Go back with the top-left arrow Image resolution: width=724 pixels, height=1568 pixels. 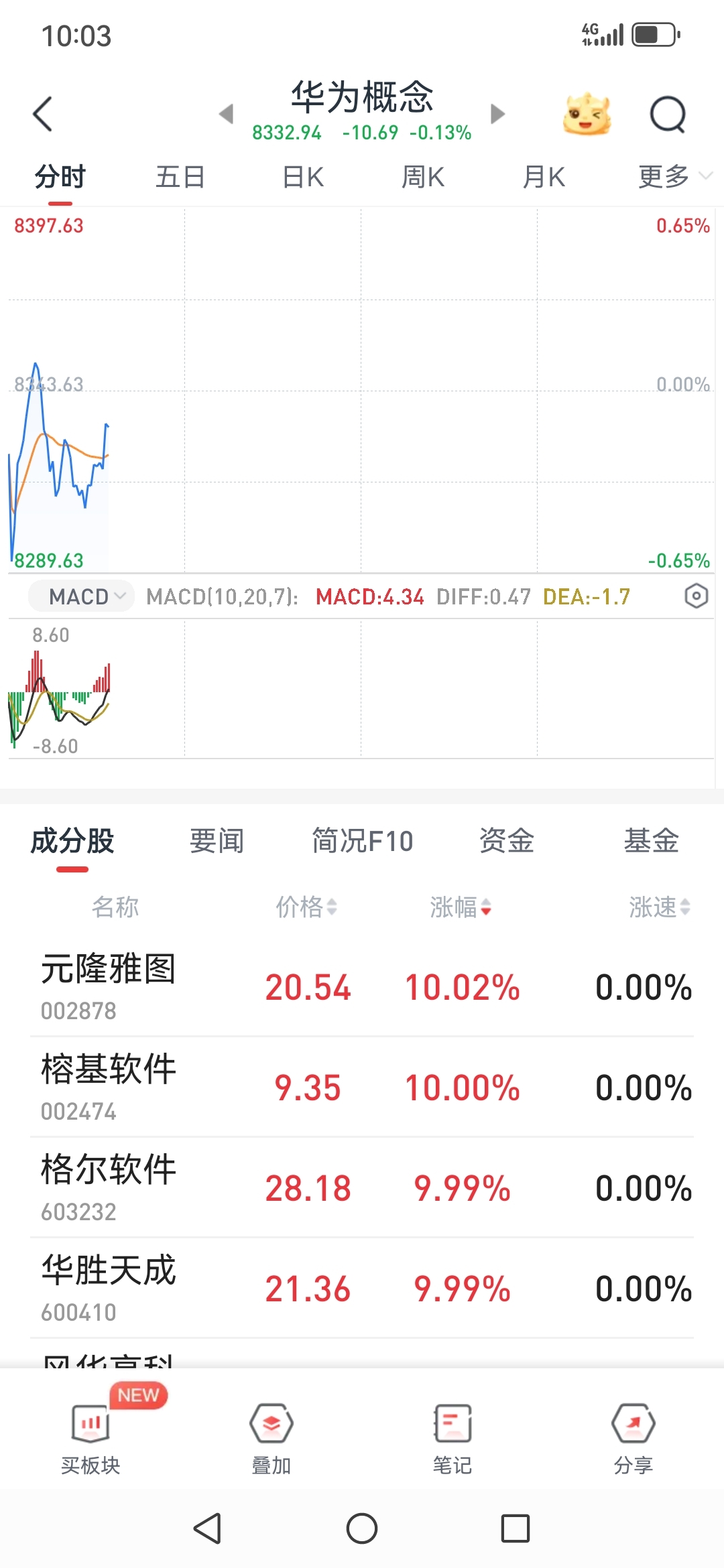click(x=42, y=114)
